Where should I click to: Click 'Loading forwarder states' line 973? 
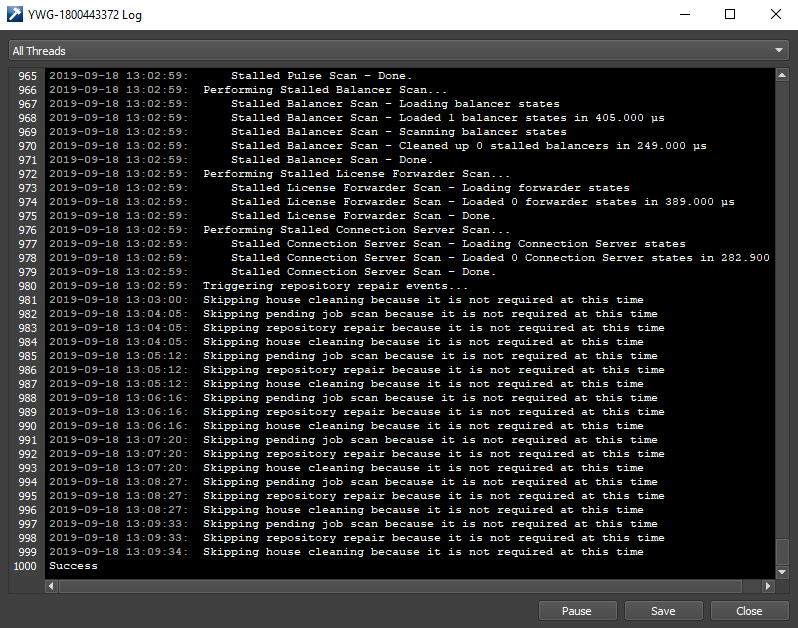click(x=339, y=188)
